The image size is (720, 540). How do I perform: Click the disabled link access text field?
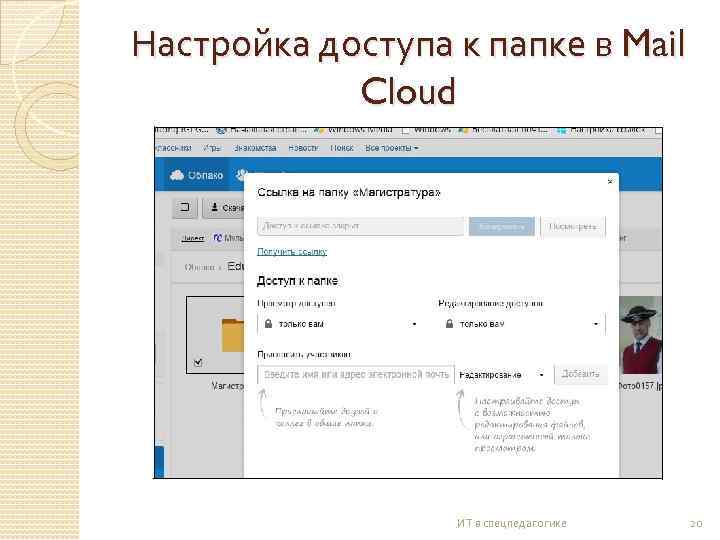361,226
